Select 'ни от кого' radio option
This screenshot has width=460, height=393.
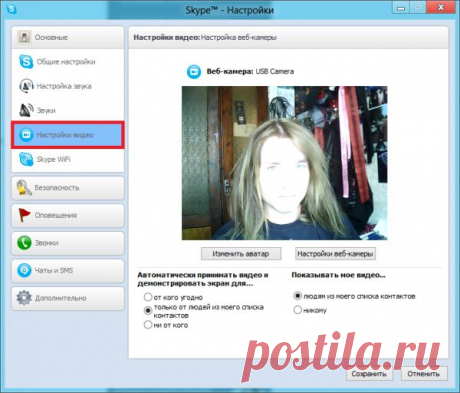tap(148, 325)
